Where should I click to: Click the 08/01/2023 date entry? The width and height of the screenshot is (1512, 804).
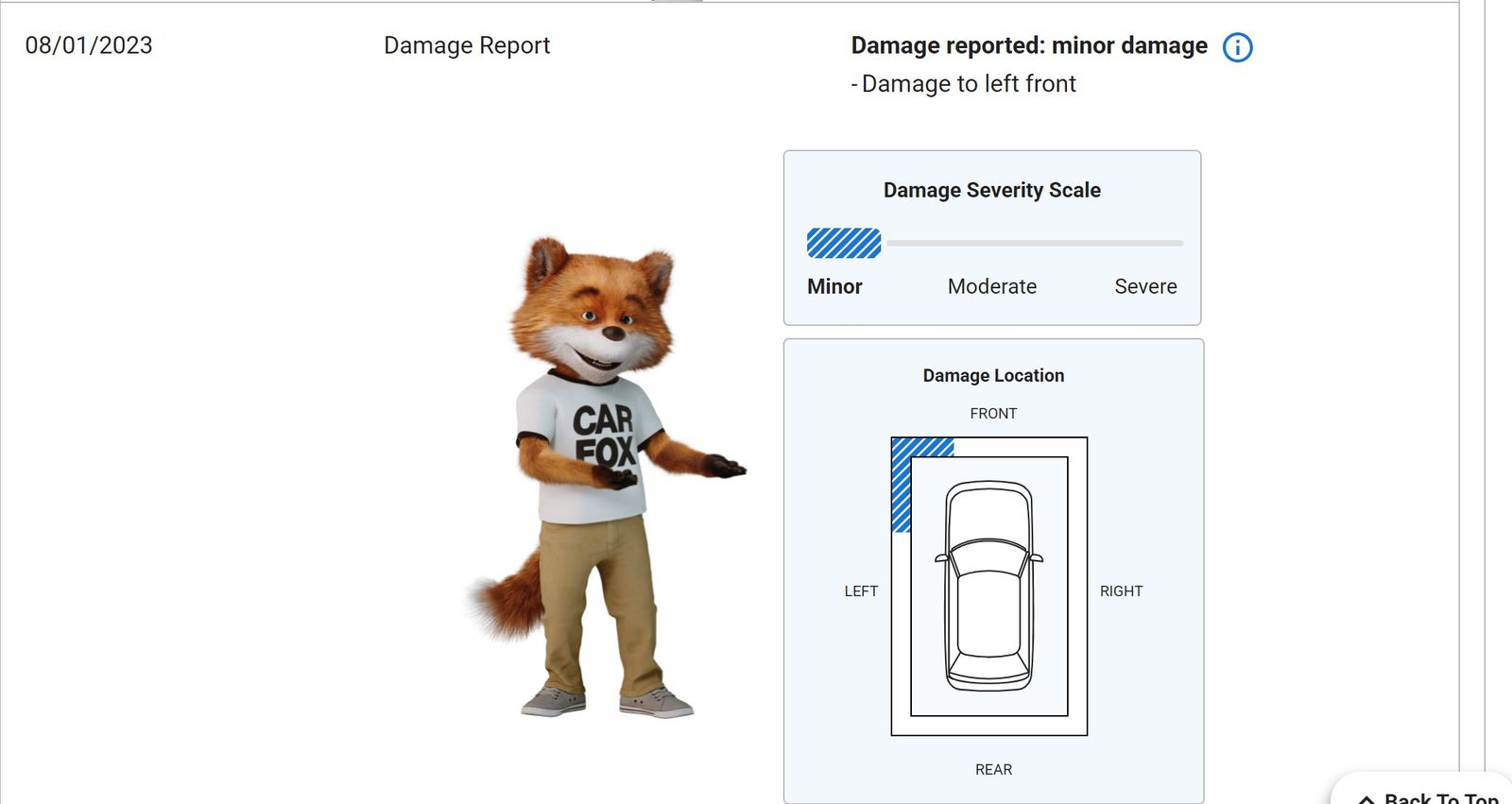click(x=89, y=45)
